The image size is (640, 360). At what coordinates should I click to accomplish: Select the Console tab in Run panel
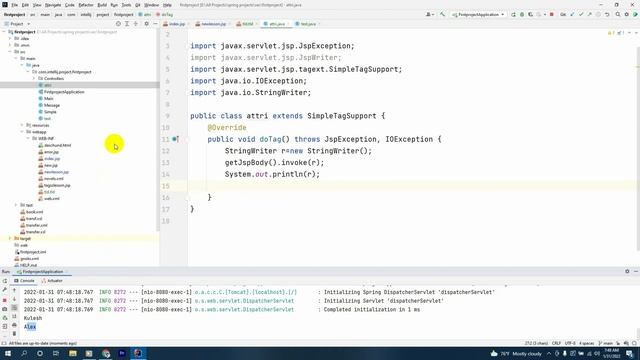point(24,281)
